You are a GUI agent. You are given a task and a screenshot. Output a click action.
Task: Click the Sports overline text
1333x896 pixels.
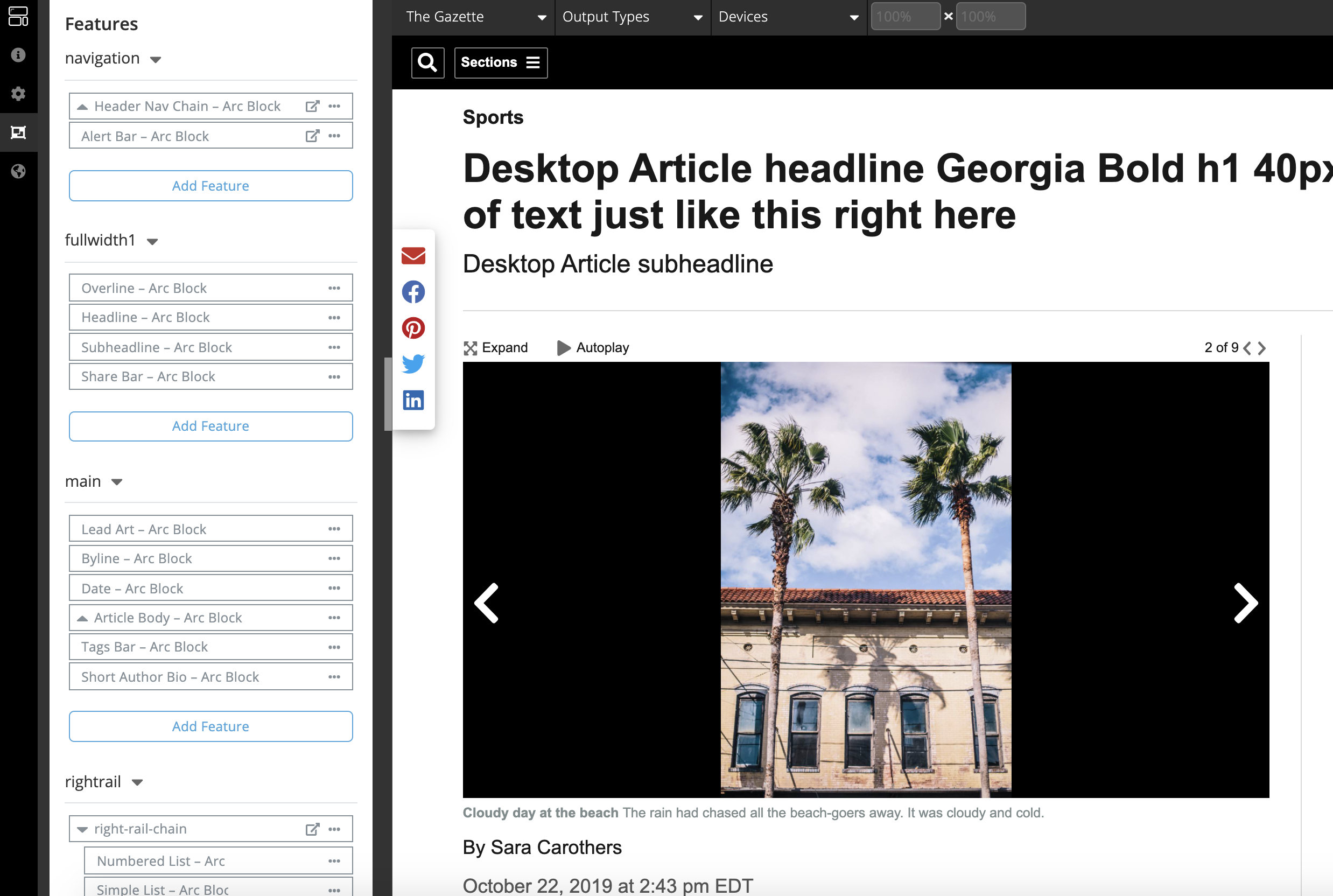tap(493, 117)
